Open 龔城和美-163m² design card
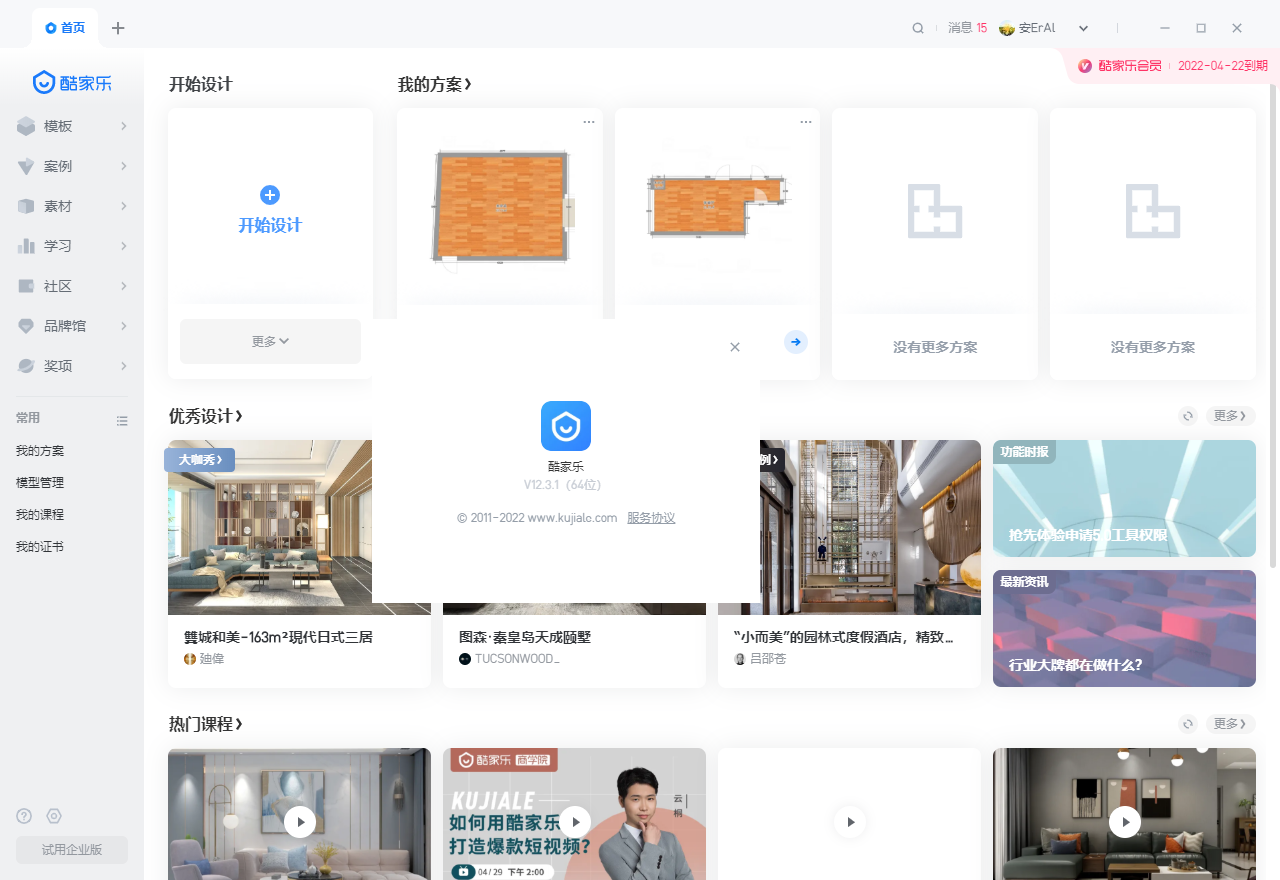 click(299, 563)
